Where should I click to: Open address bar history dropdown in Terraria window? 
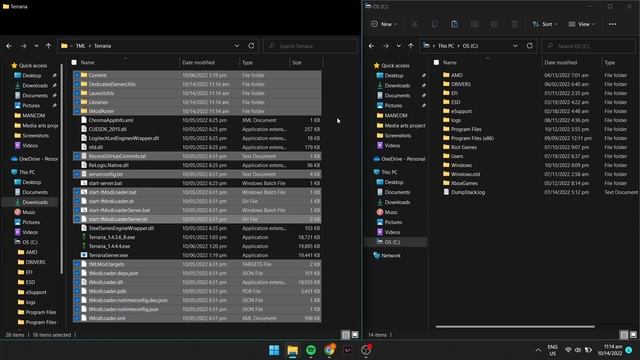point(237,46)
